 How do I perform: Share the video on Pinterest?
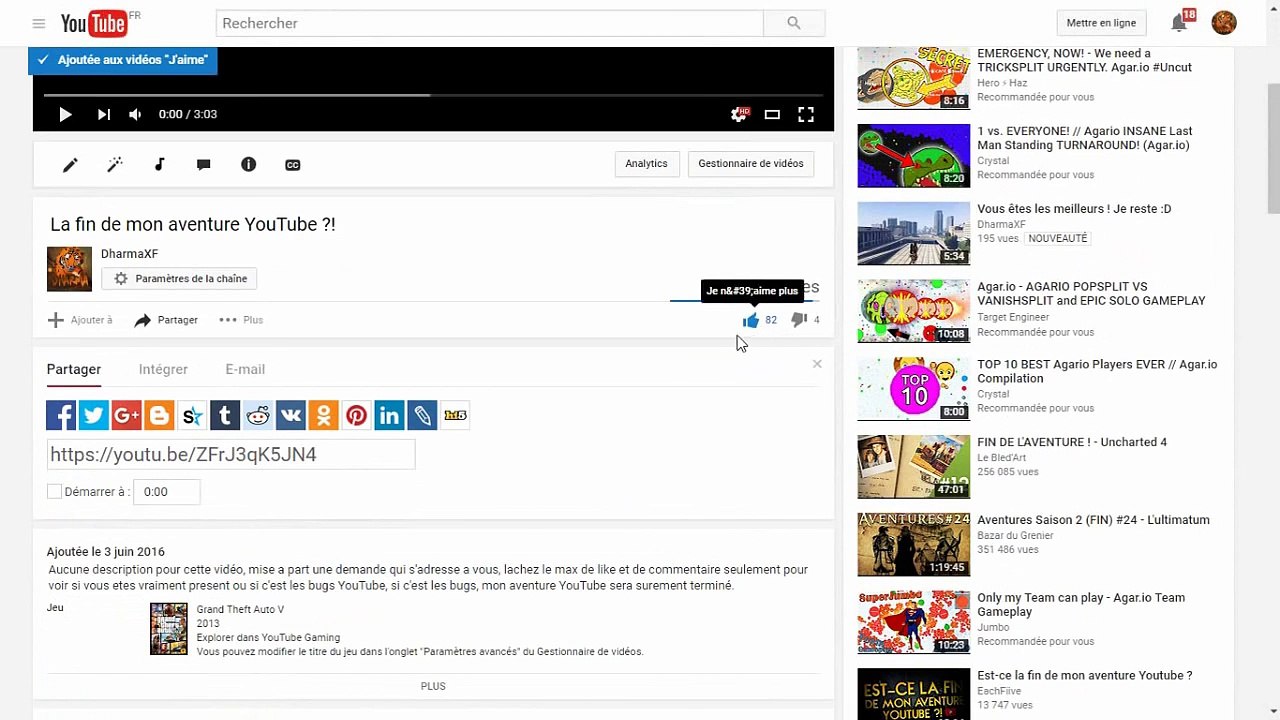tap(357, 415)
